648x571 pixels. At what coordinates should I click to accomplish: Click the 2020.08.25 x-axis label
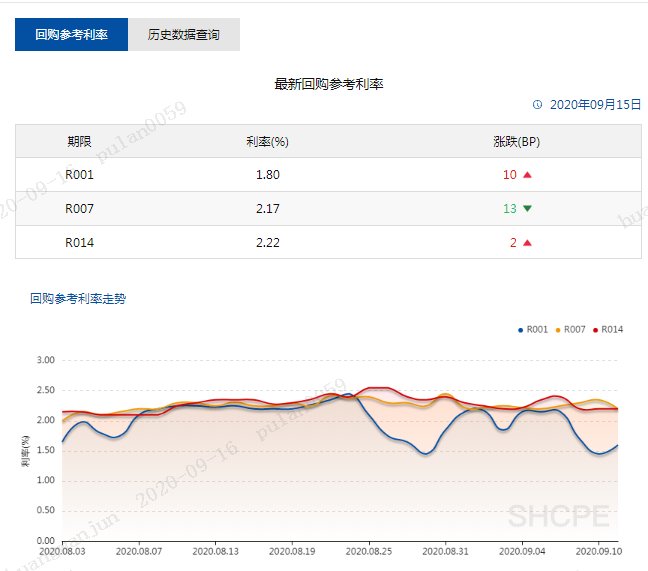(x=369, y=551)
